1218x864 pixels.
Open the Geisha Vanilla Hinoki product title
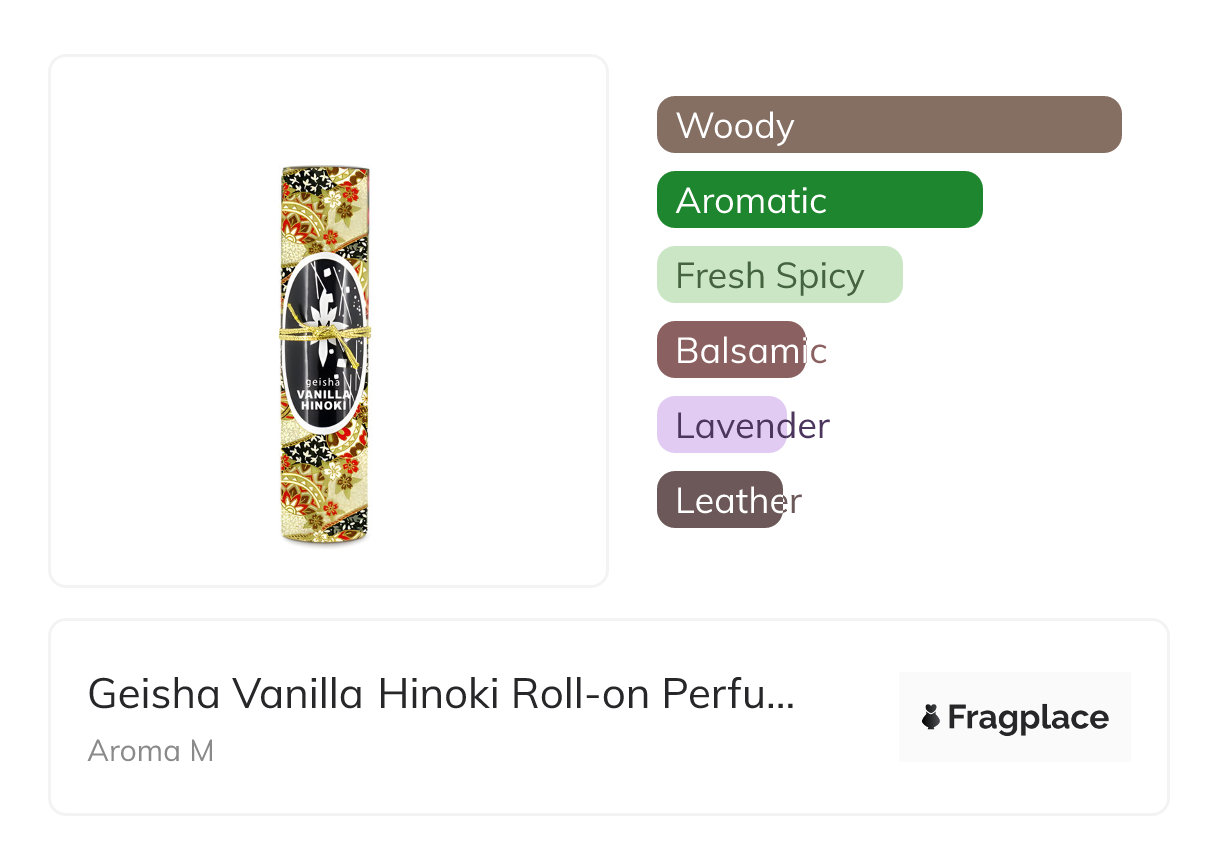[440, 694]
